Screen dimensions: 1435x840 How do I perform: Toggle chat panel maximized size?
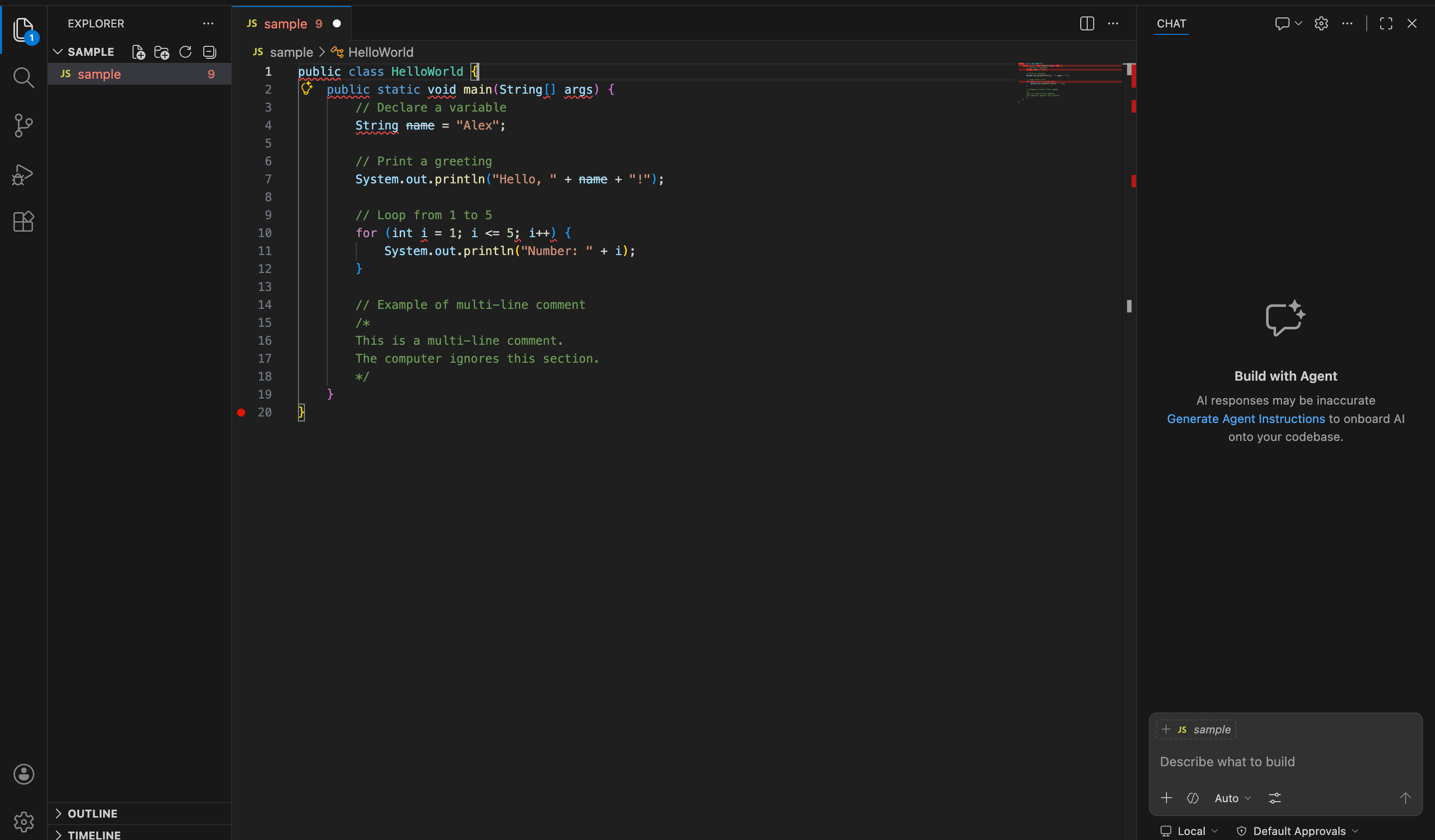1386,23
